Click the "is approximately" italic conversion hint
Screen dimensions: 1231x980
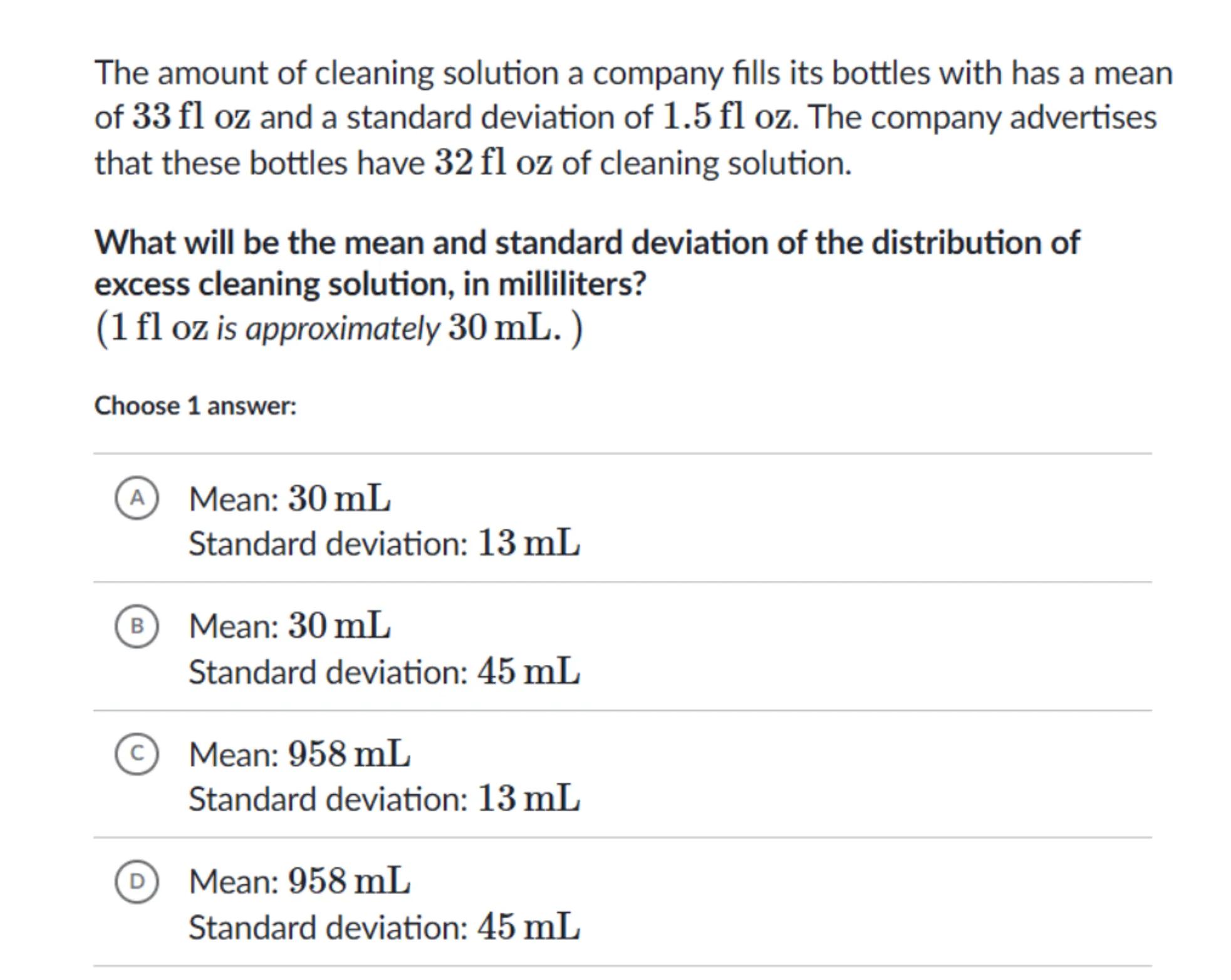coord(327,328)
